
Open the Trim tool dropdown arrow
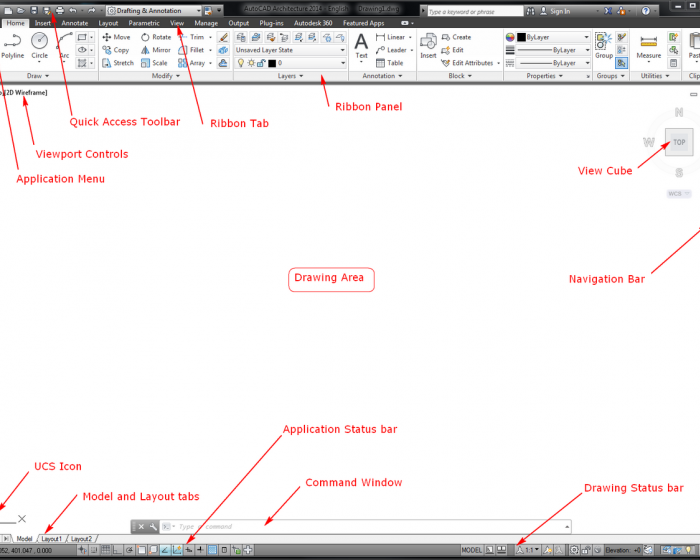(210, 37)
